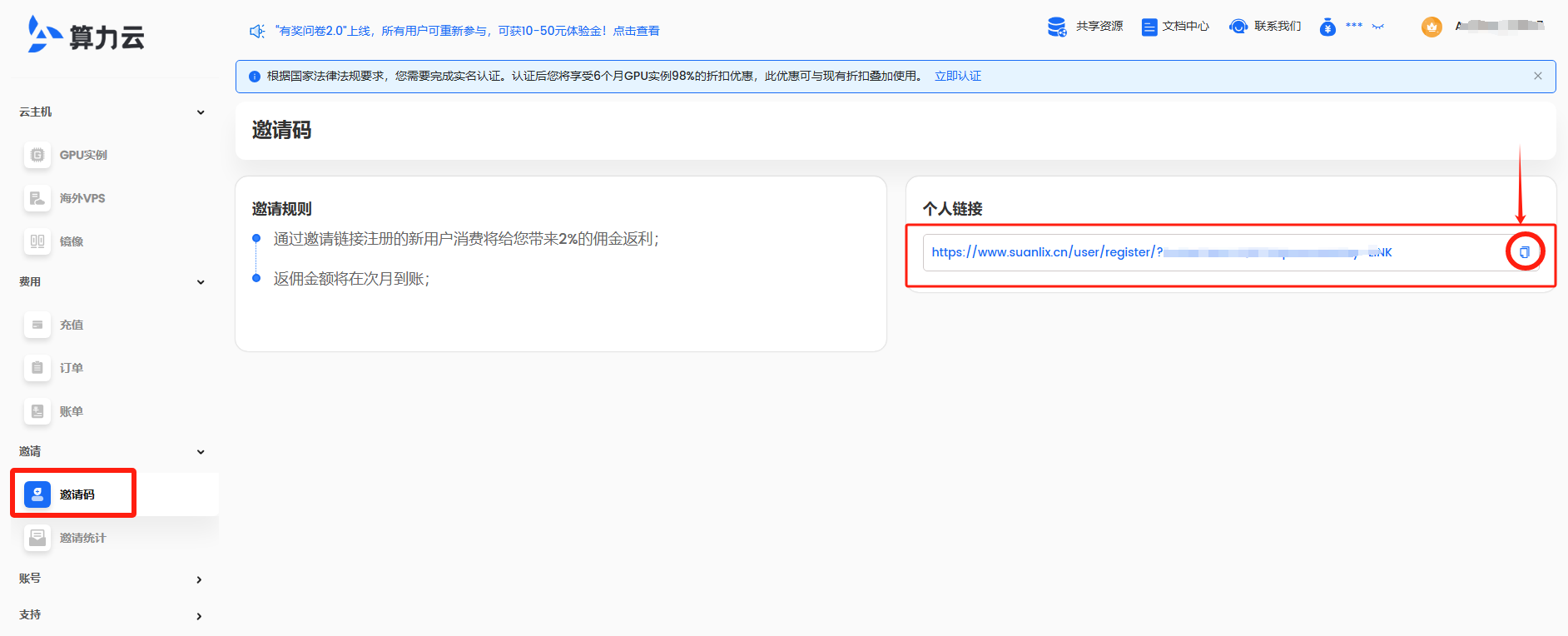Screen dimensions: 1568x636
Task: Click the 账单 bill icon
Action: point(37,411)
